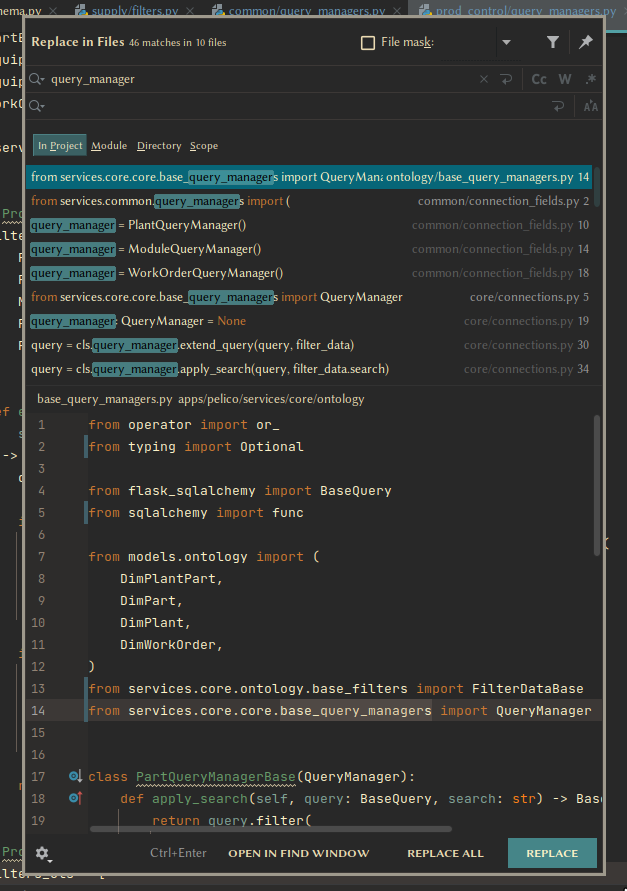627x891 pixels.
Task: Open the File mask dropdown arrow
Action: (x=506, y=43)
